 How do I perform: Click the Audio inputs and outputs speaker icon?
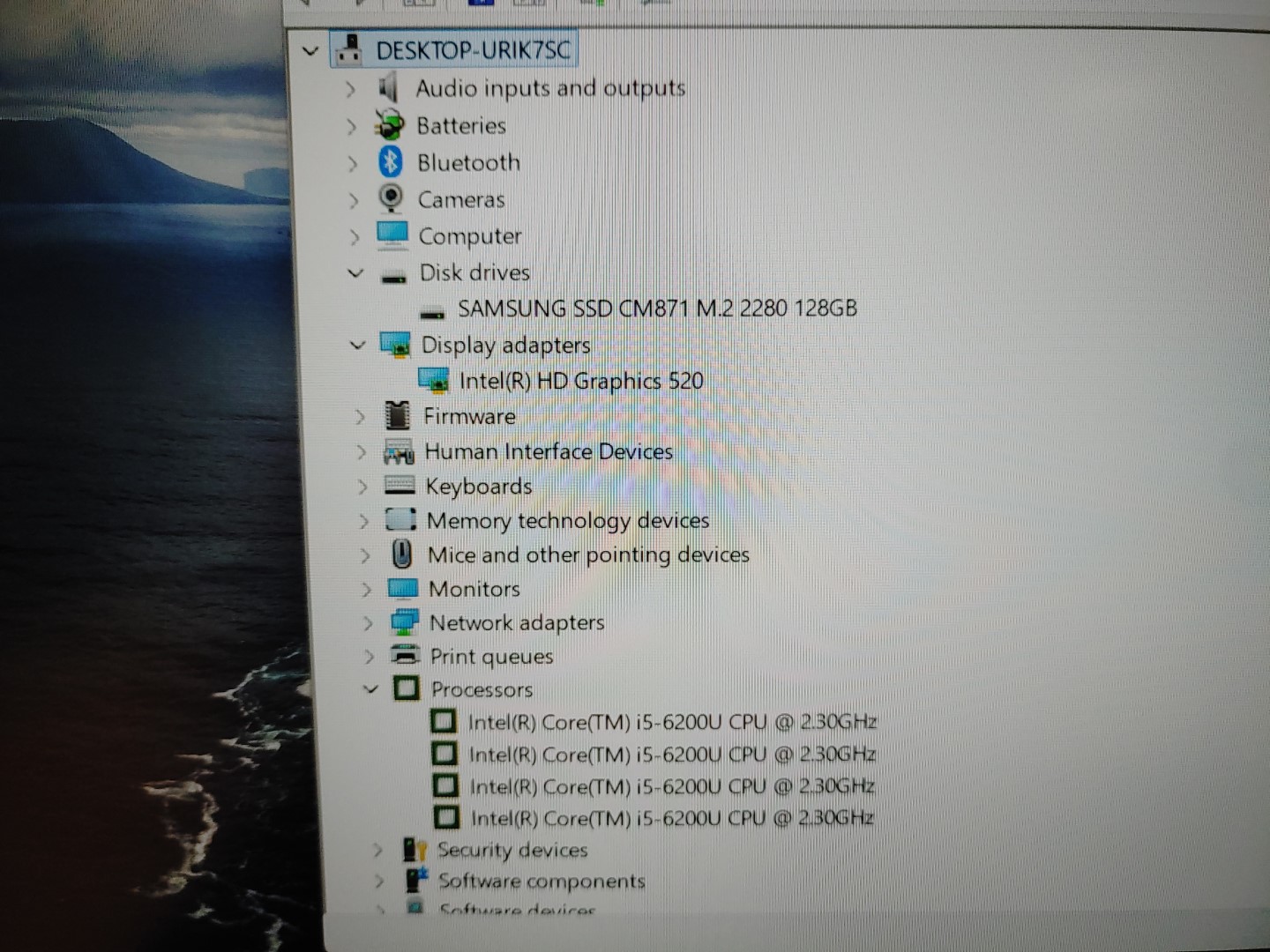tap(387, 88)
